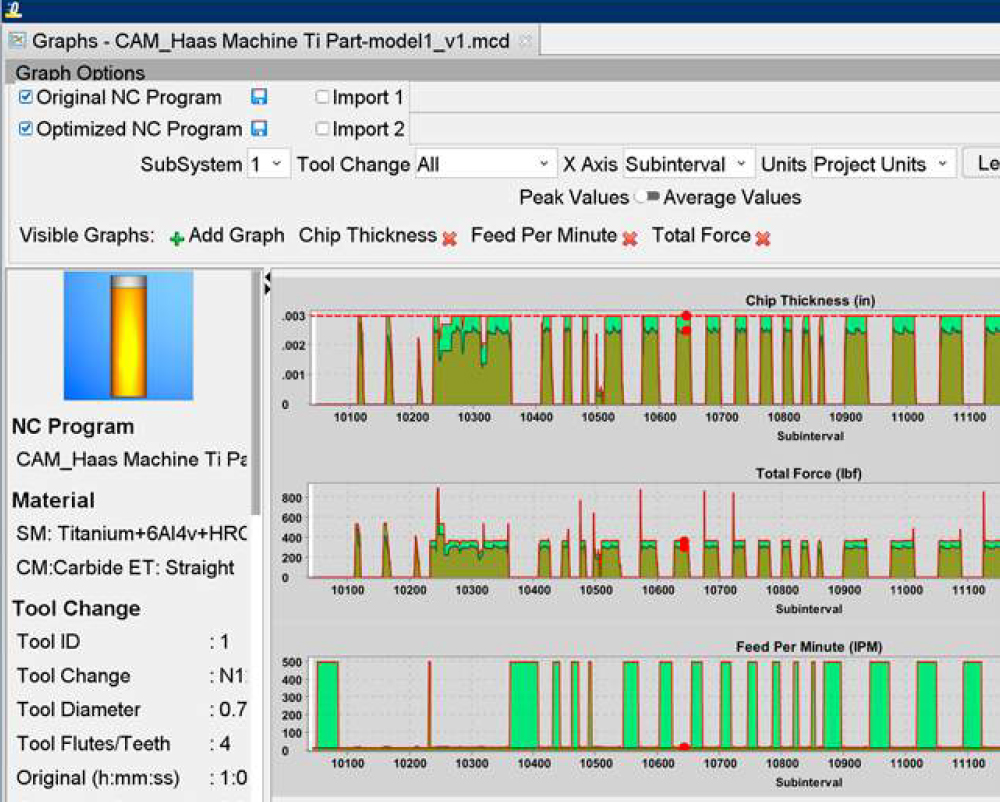1000x802 pixels.
Task: Remove the Chip Thickness graph
Action: pyautogui.click(x=450, y=238)
